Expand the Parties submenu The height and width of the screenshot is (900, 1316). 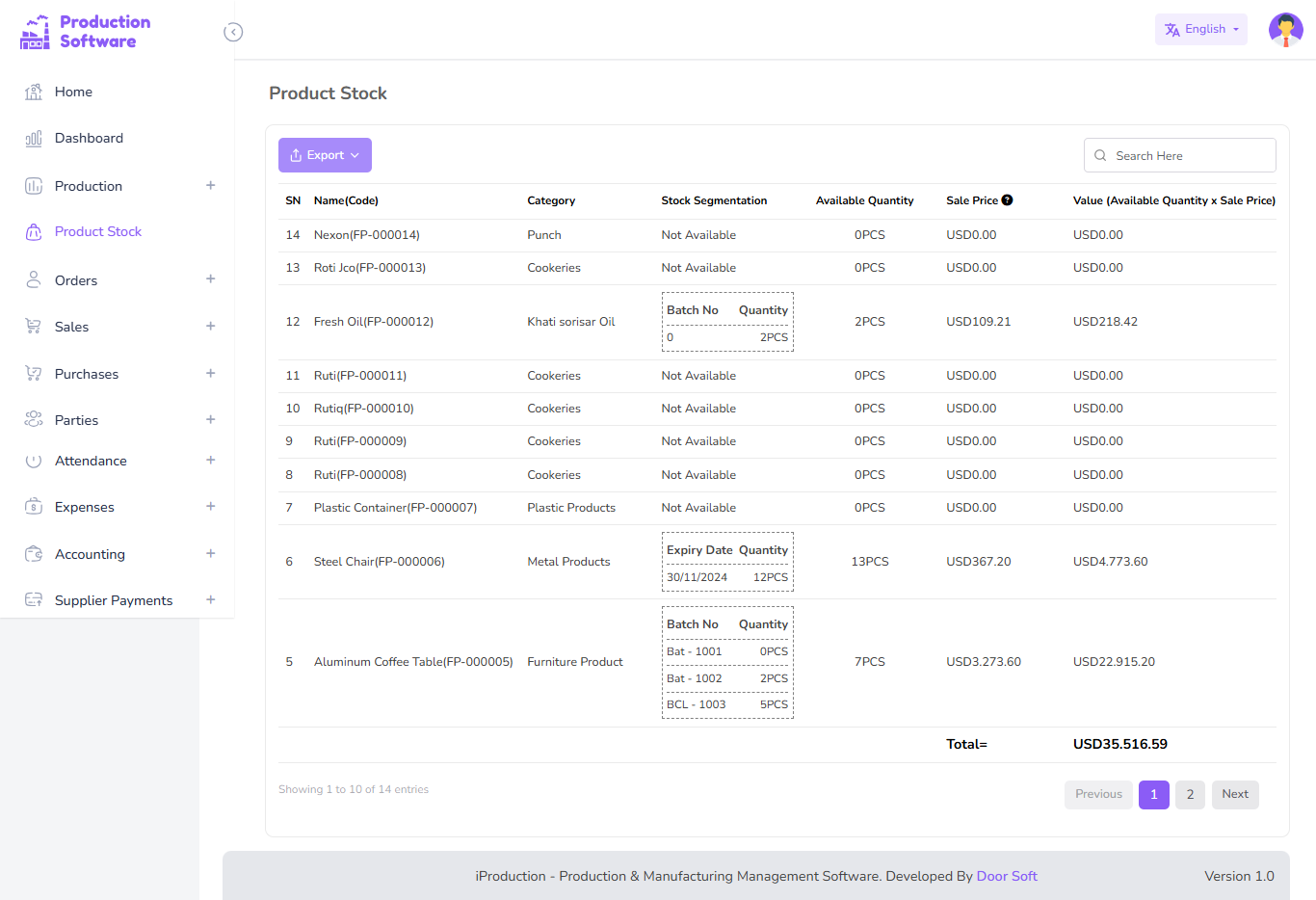(210, 419)
